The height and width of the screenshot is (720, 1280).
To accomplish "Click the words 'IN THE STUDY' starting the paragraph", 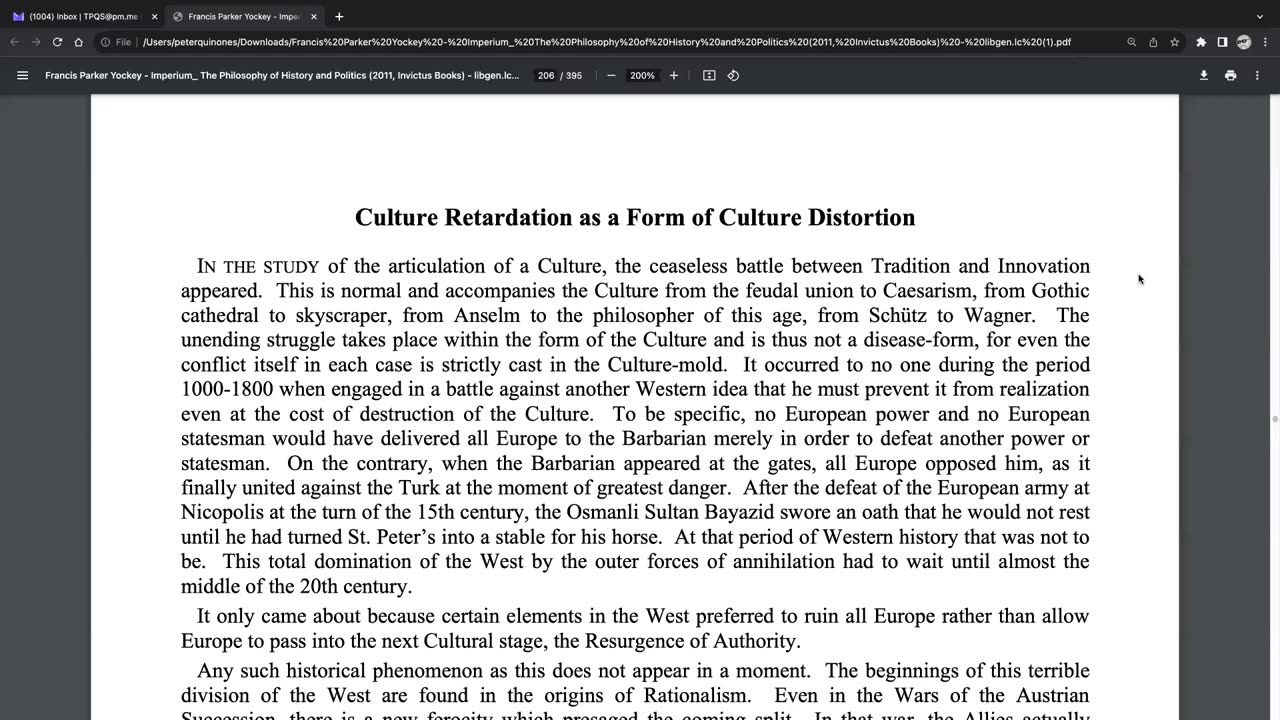I will pyautogui.click(x=258, y=267).
